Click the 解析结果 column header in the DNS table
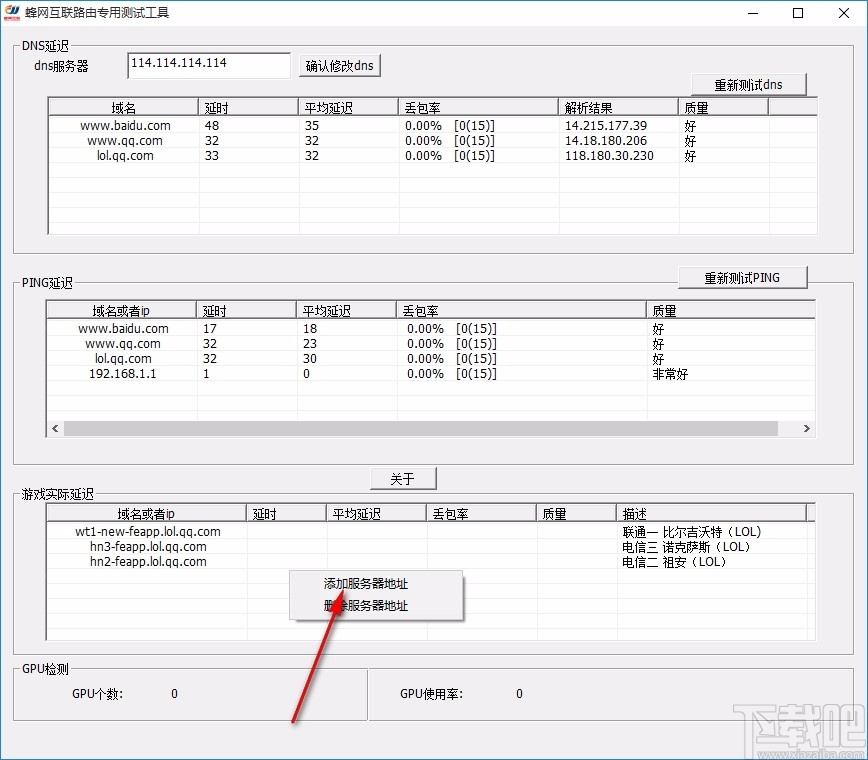868x760 pixels. (615, 106)
